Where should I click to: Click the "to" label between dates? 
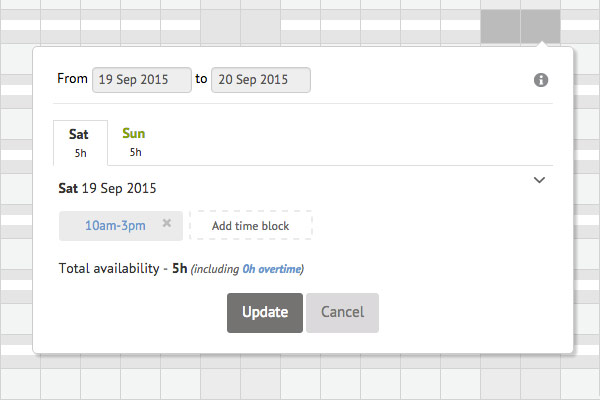[201, 79]
